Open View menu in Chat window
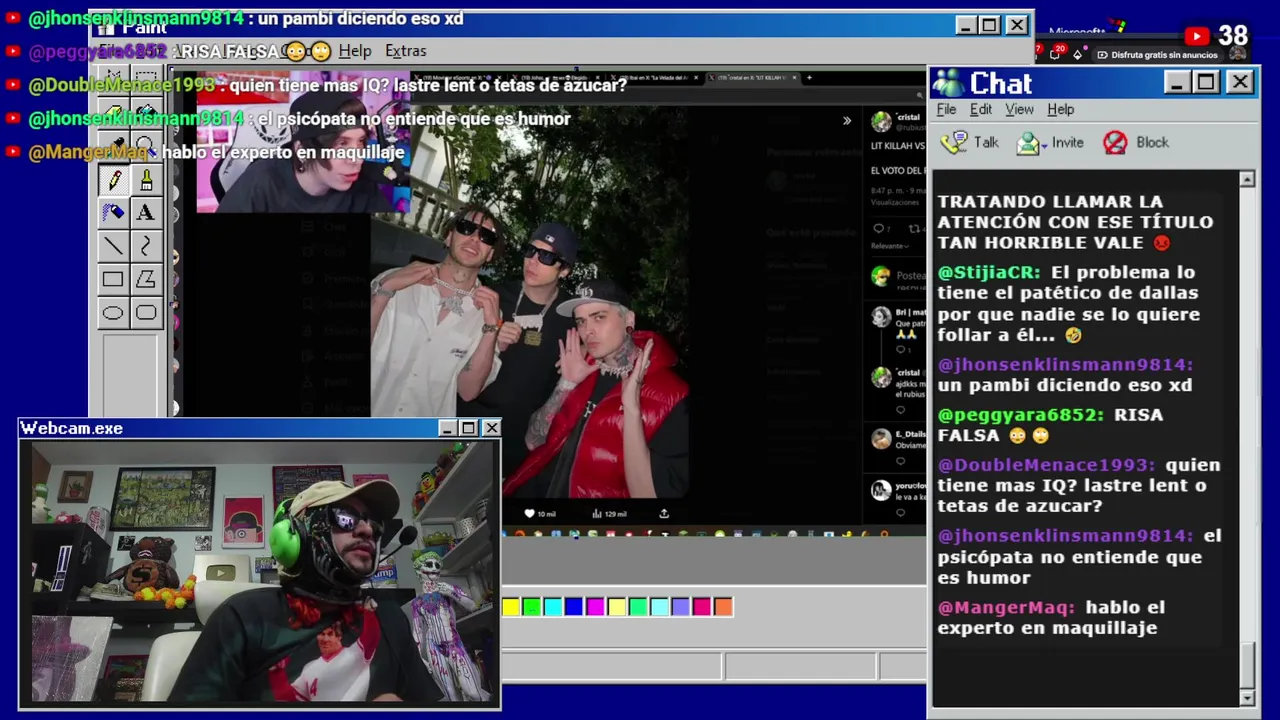Viewport: 1280px width, 720px height. pos(1019,109)
